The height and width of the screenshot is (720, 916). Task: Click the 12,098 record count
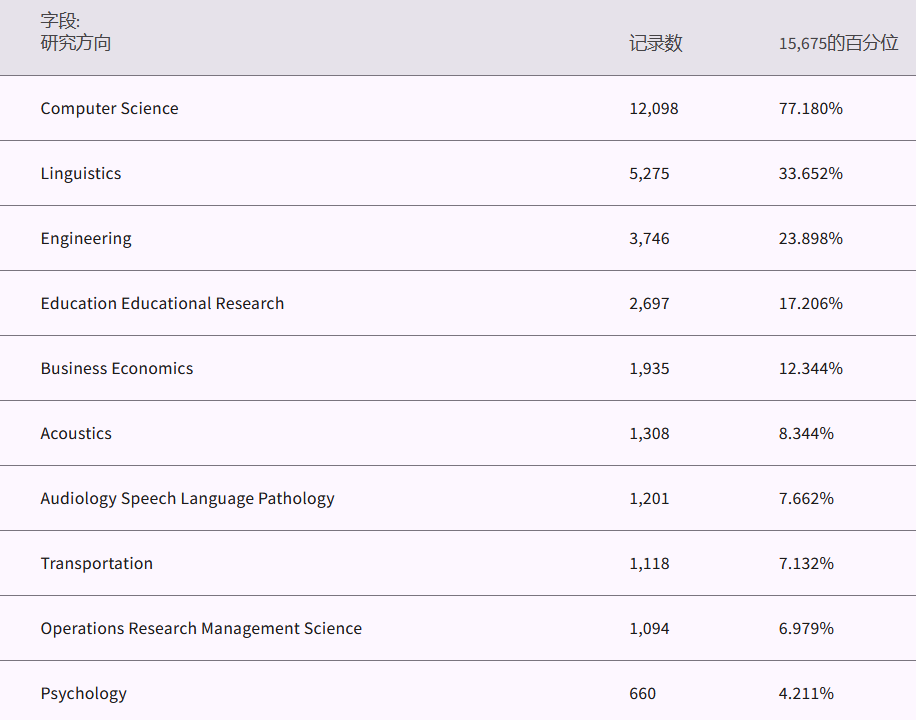[654, 108]
